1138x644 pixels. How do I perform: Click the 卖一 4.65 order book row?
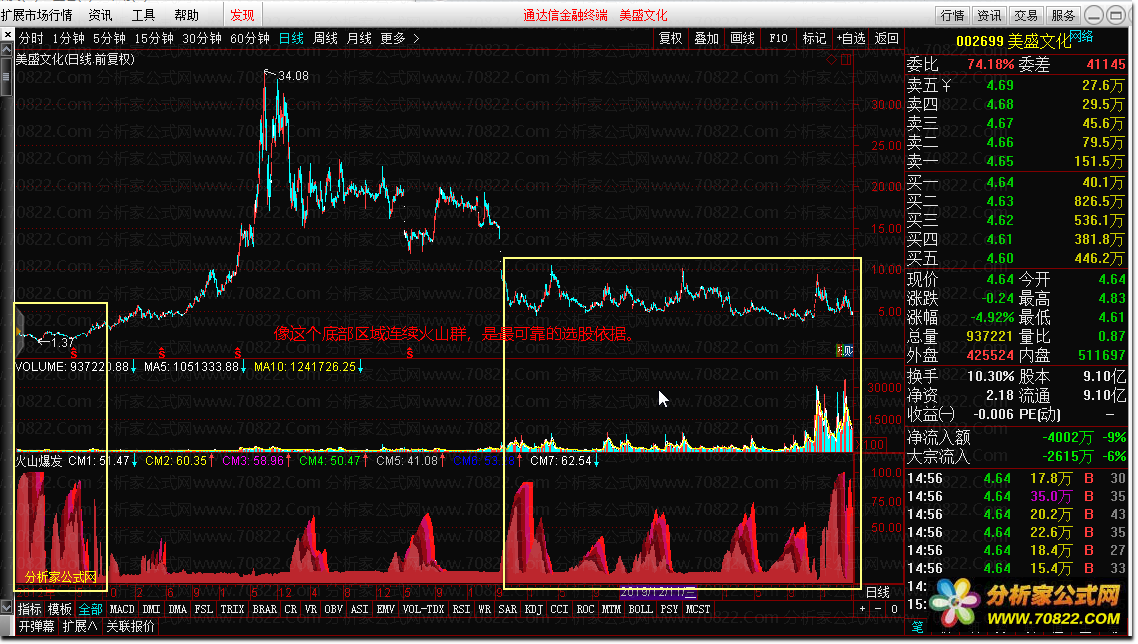tap(1016, 161)
